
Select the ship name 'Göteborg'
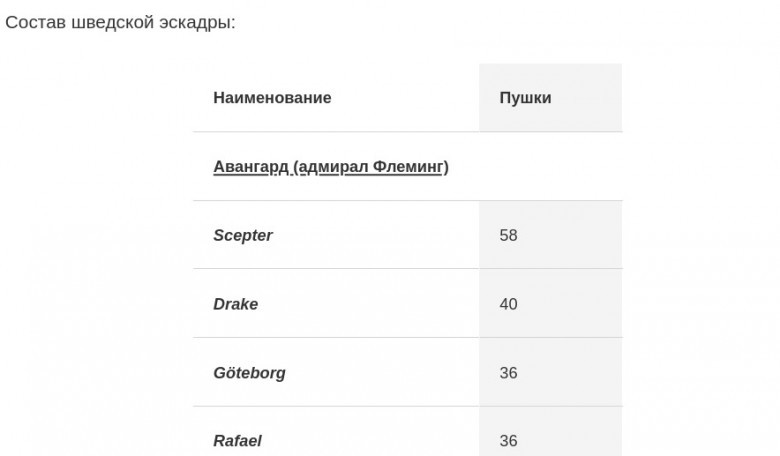tap(249, 373)
